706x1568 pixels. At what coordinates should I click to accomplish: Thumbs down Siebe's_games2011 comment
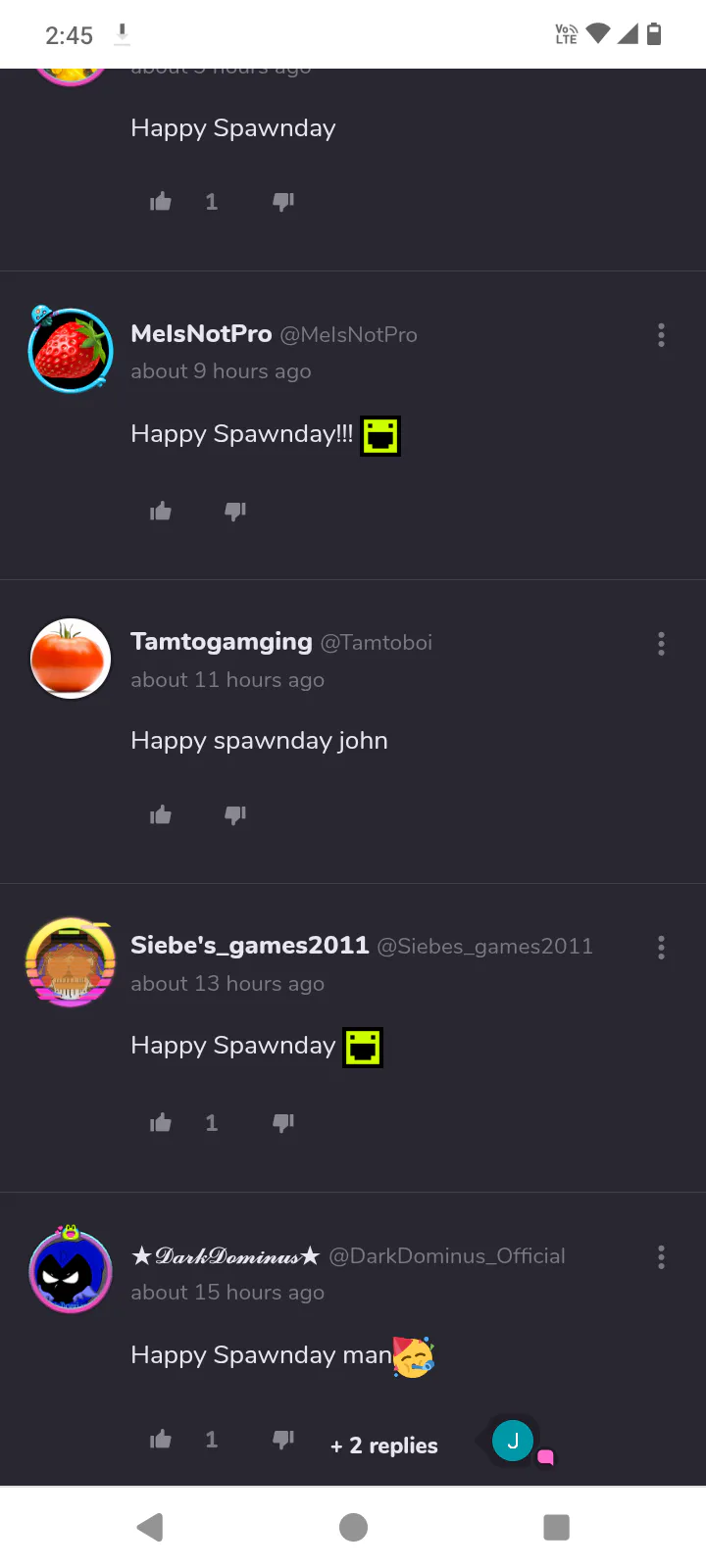pyautogui.click(x=283, y=1122)
